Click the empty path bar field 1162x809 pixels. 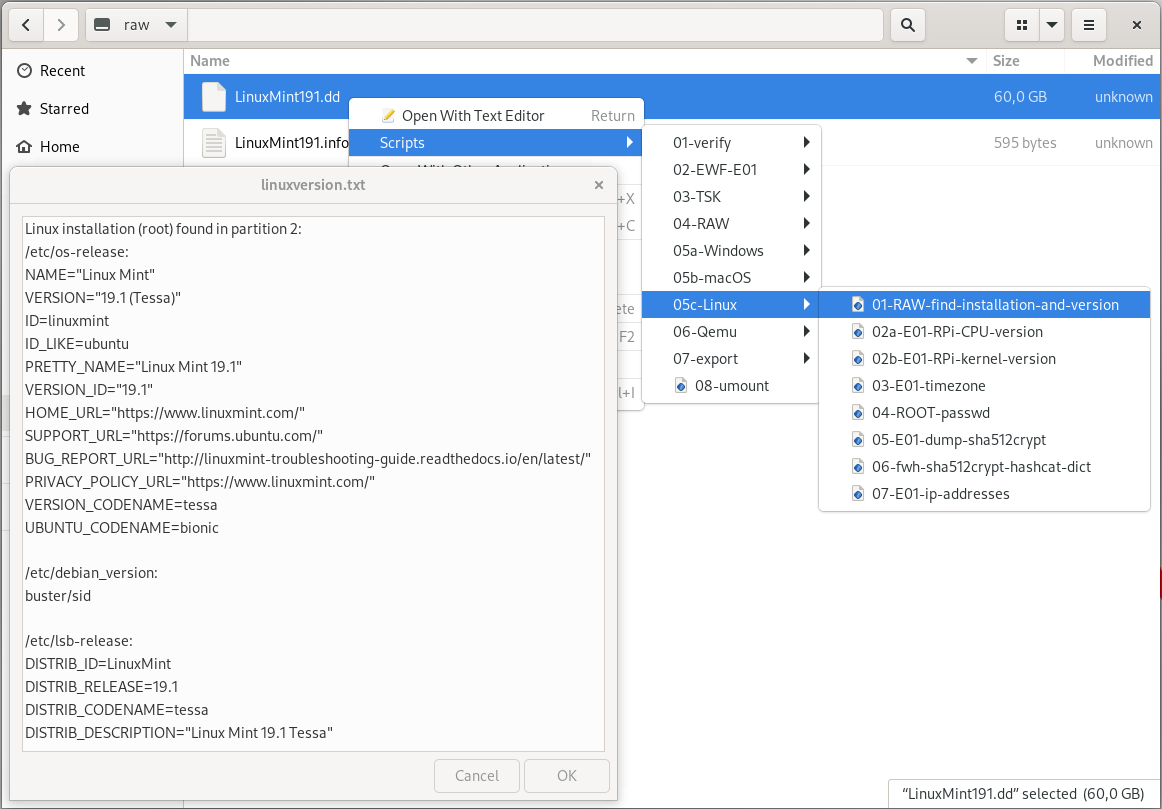coord(535,25)
